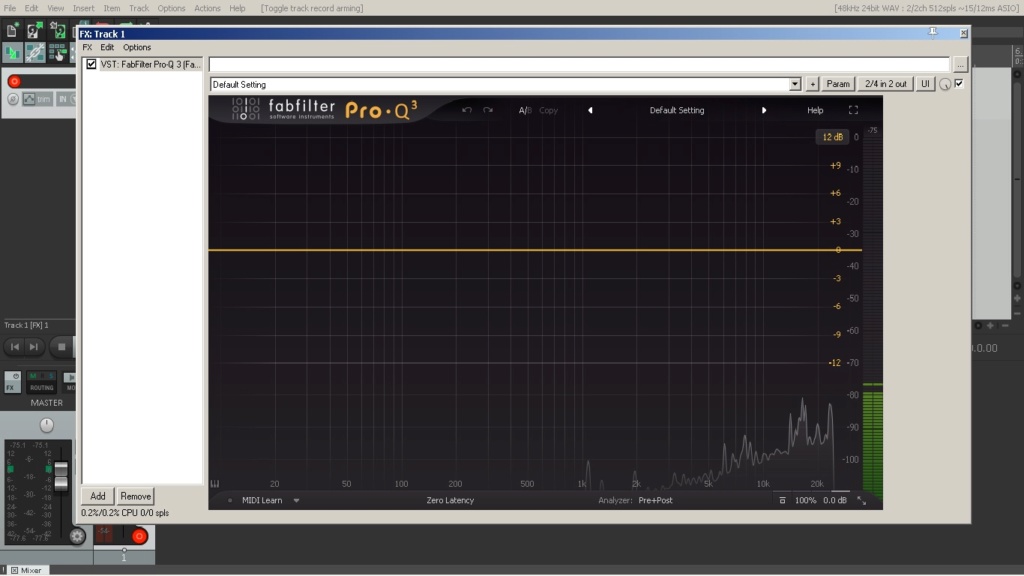Open the Item menu

[112, 8]
